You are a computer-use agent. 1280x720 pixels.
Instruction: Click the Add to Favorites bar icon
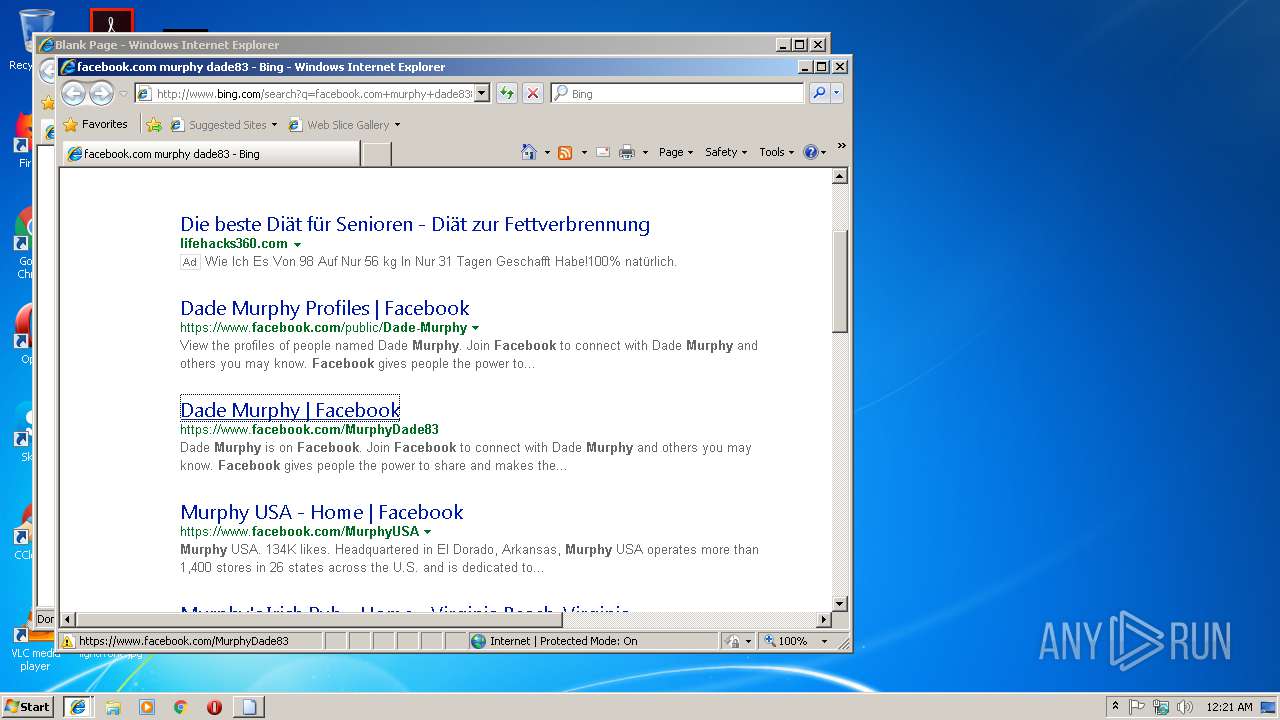point(153,125)
